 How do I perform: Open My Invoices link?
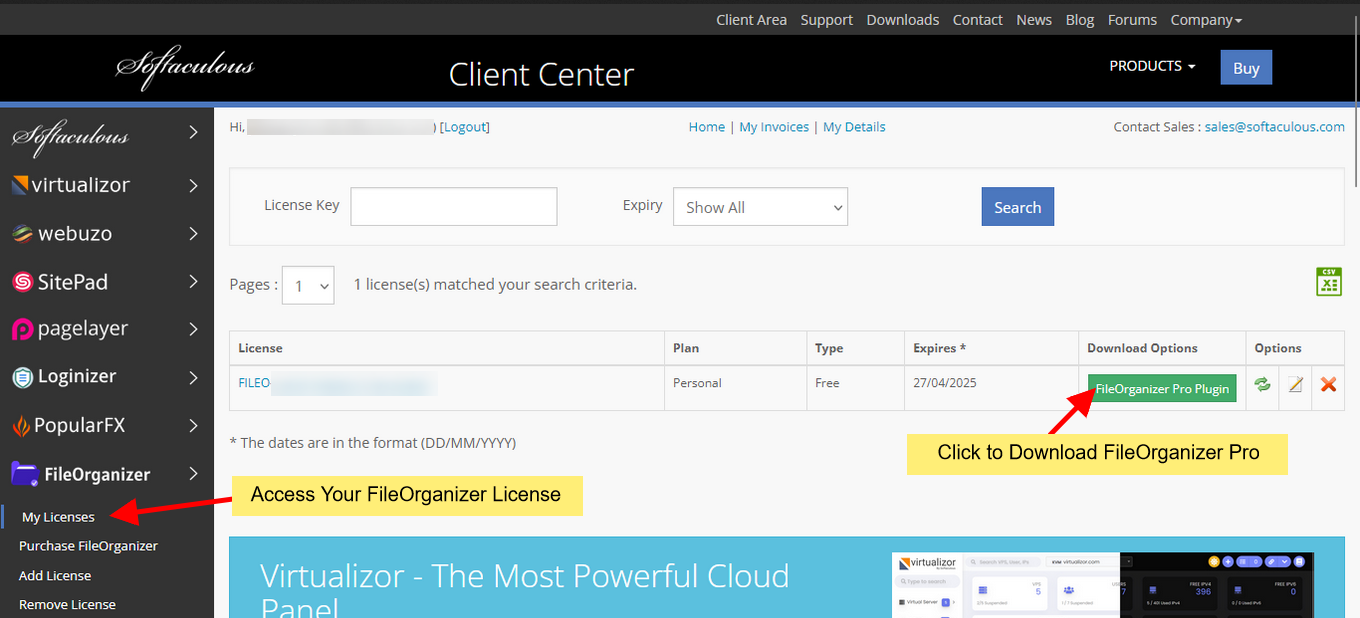click(x=774, y=126)
